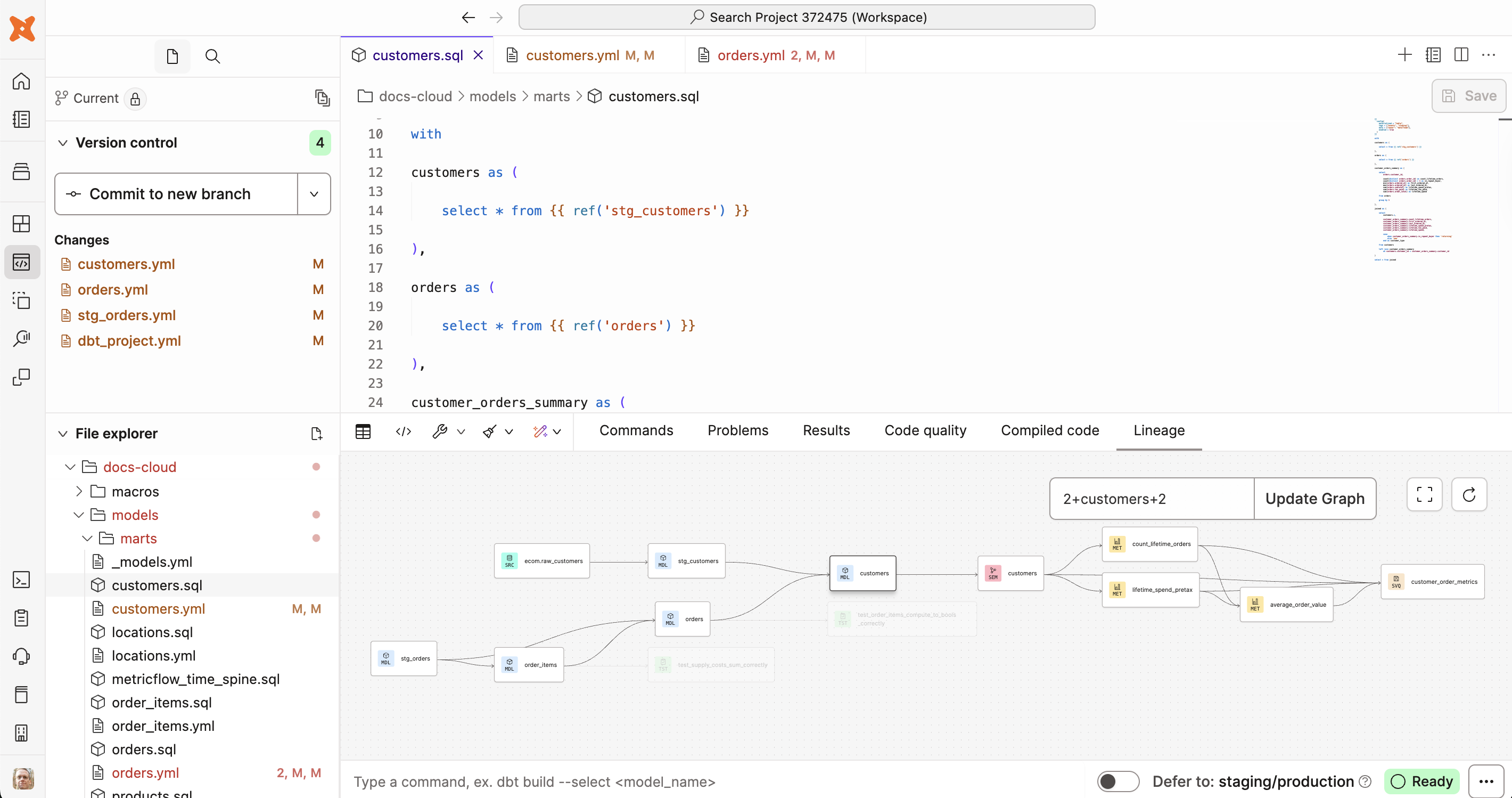1512x798 pixels.
Task: Preview query results with the table icon
Action: [363, 431]
